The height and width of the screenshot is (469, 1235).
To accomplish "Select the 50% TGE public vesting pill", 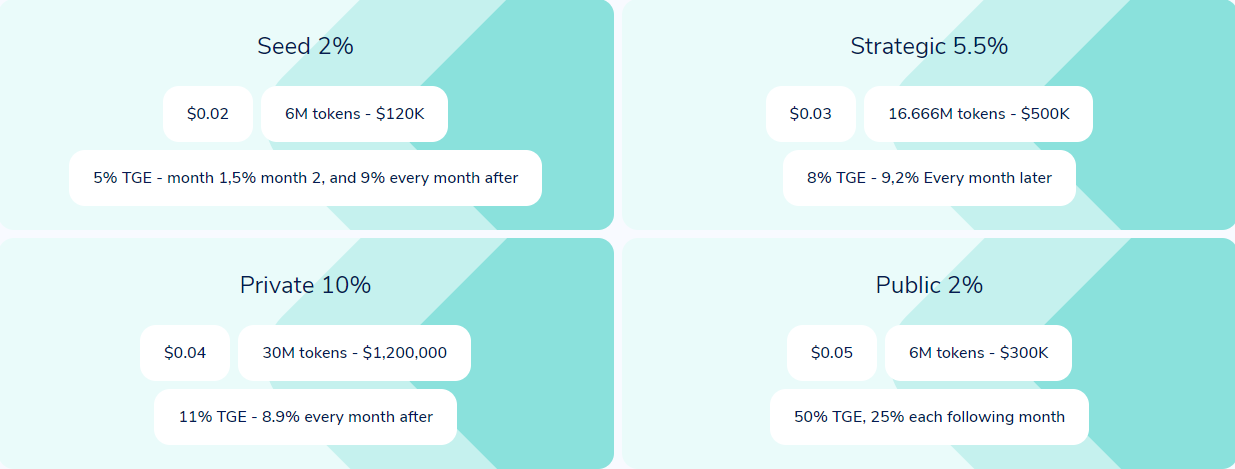I will coord(929,417).
